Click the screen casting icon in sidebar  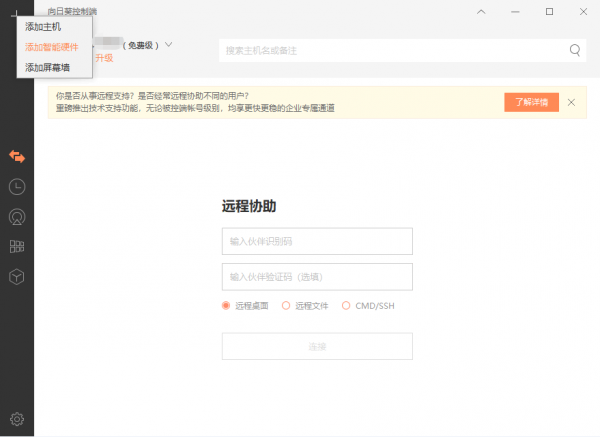click(x=16, y=216)
